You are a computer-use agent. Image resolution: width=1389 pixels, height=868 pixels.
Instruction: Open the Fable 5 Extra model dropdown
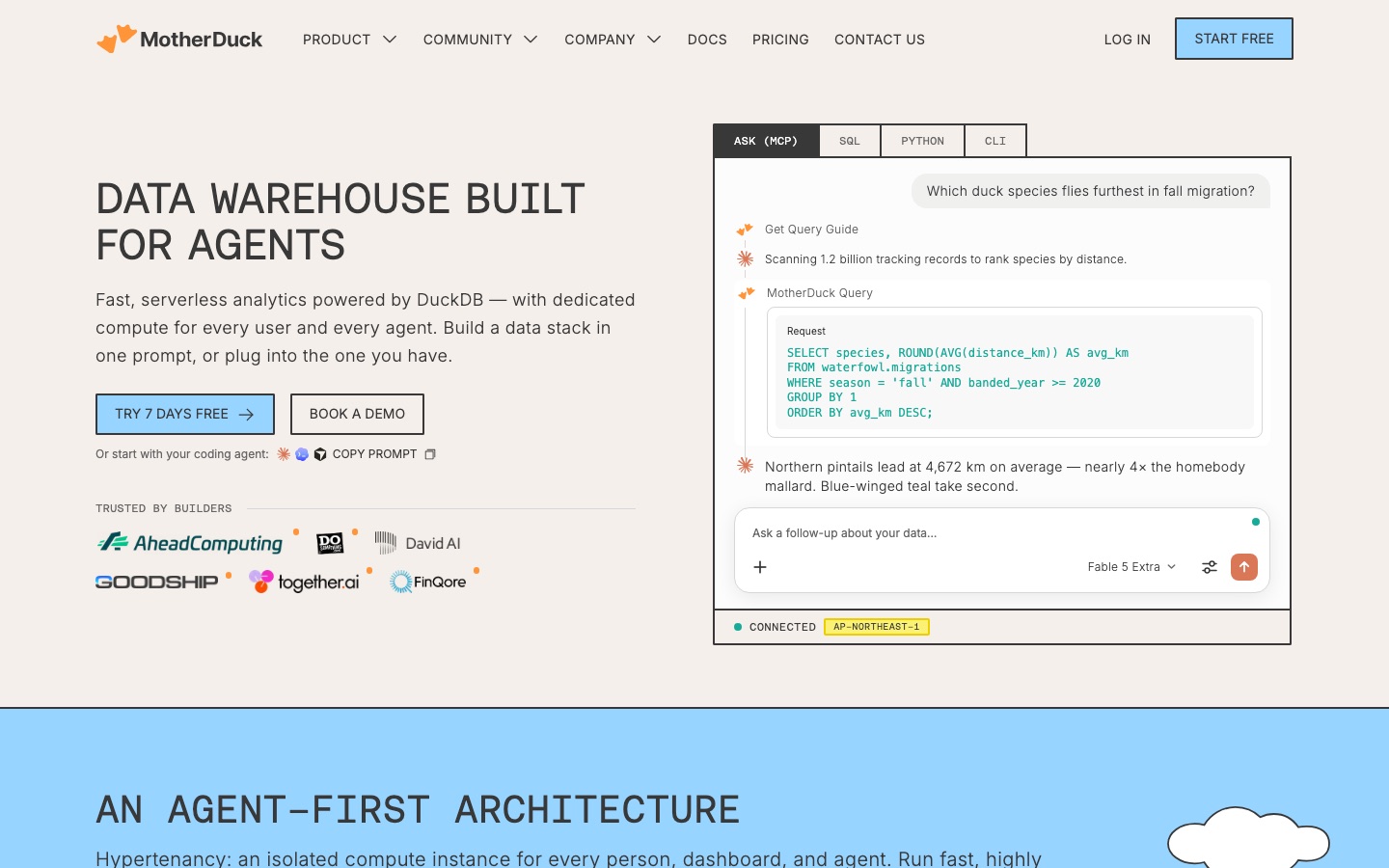click(1131, 567)
